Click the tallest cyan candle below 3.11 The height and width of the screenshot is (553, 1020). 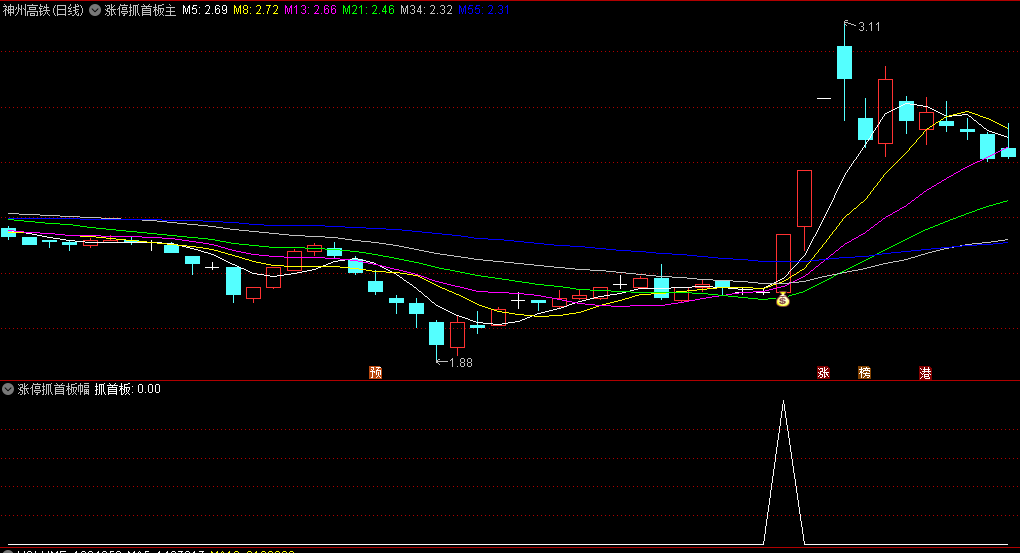point(844,62)
